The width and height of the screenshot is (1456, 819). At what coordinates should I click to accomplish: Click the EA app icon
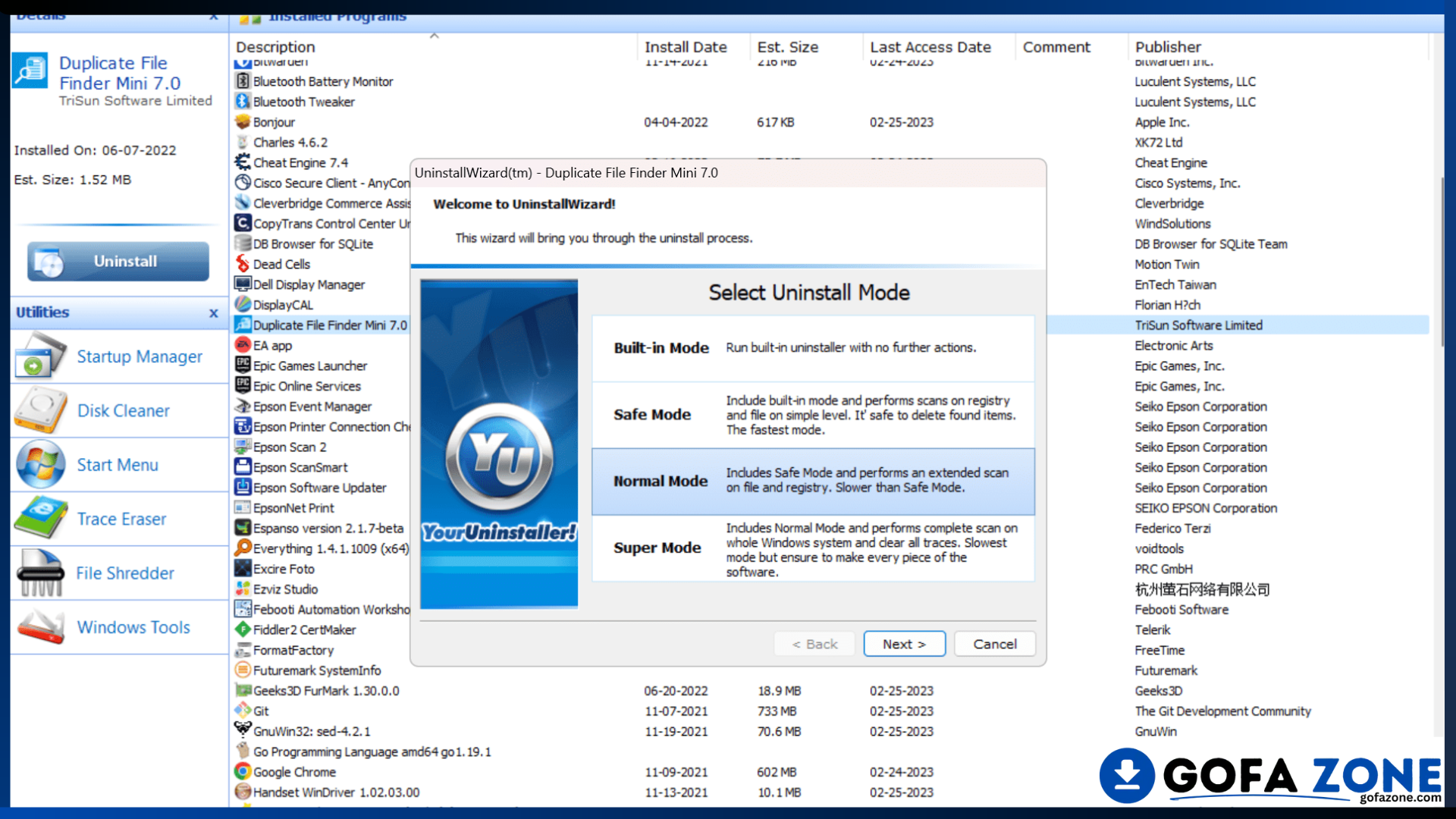(243, 345)
